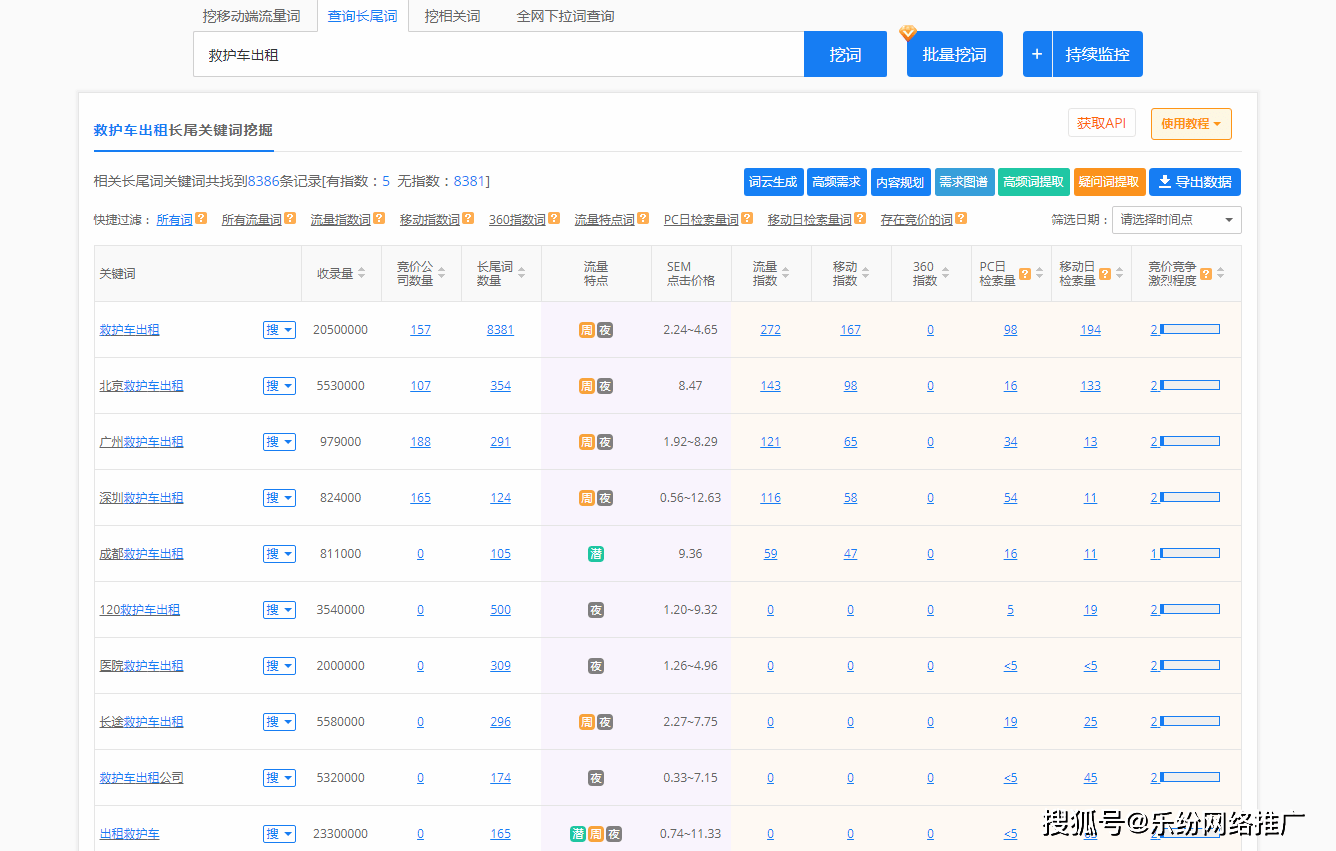Click 流量指数 value 272 link
The image size is (1336, 851).
pos(770,330)
